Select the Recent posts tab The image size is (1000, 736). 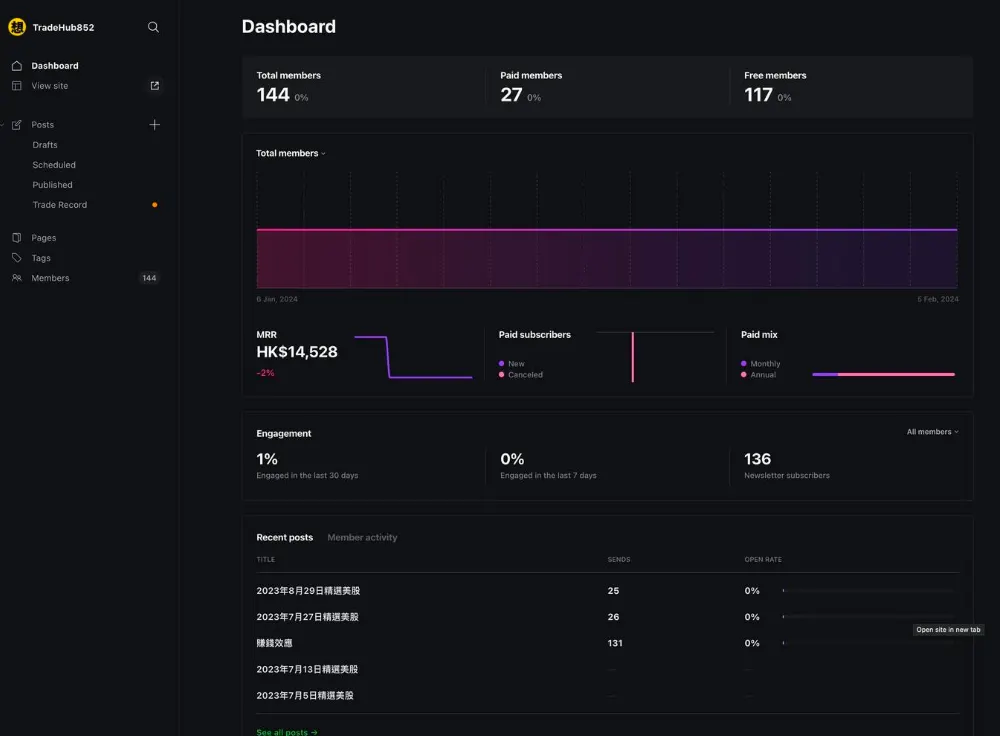pyautogui.click(x=284, y=537)
